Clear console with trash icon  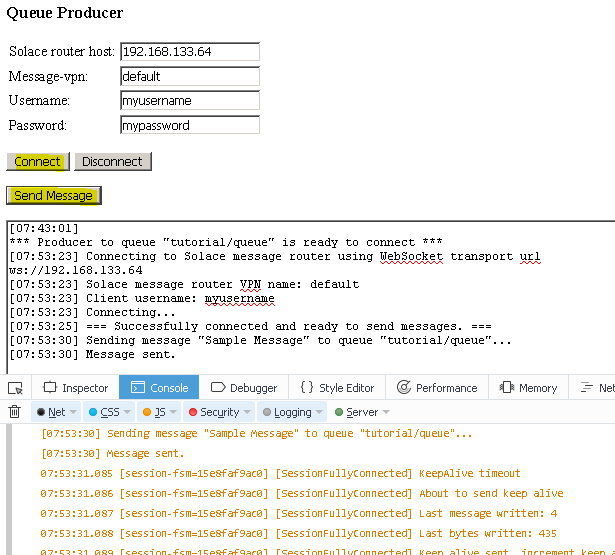click(x=15, y=412)
